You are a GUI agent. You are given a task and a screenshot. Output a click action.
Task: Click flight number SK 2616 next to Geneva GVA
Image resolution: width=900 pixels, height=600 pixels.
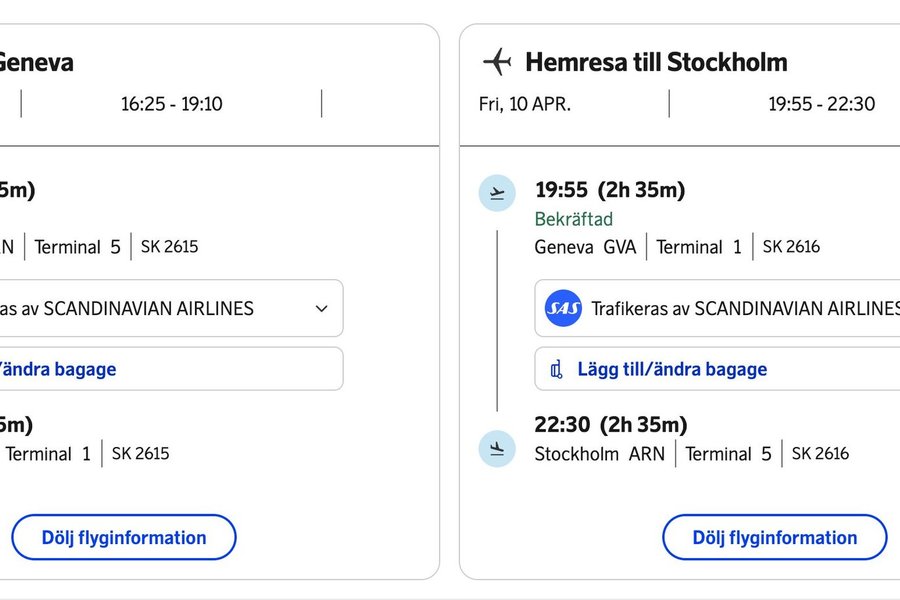point(791,246)
